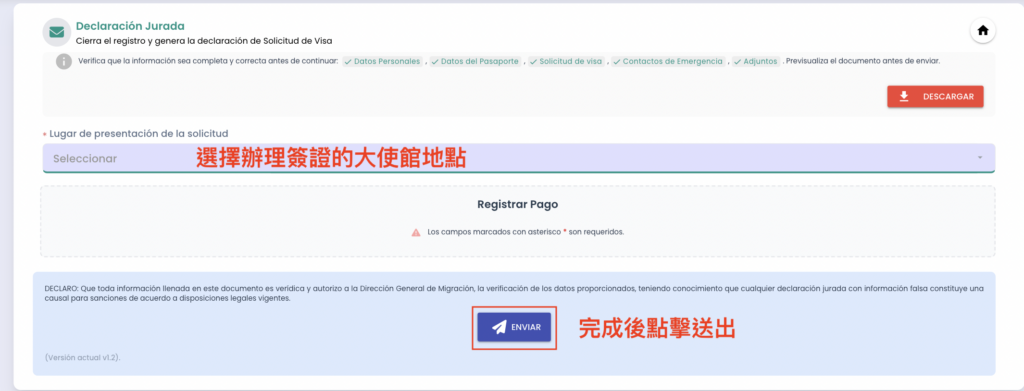
Task: Click the red warning triangle icon
Action: 416,232
